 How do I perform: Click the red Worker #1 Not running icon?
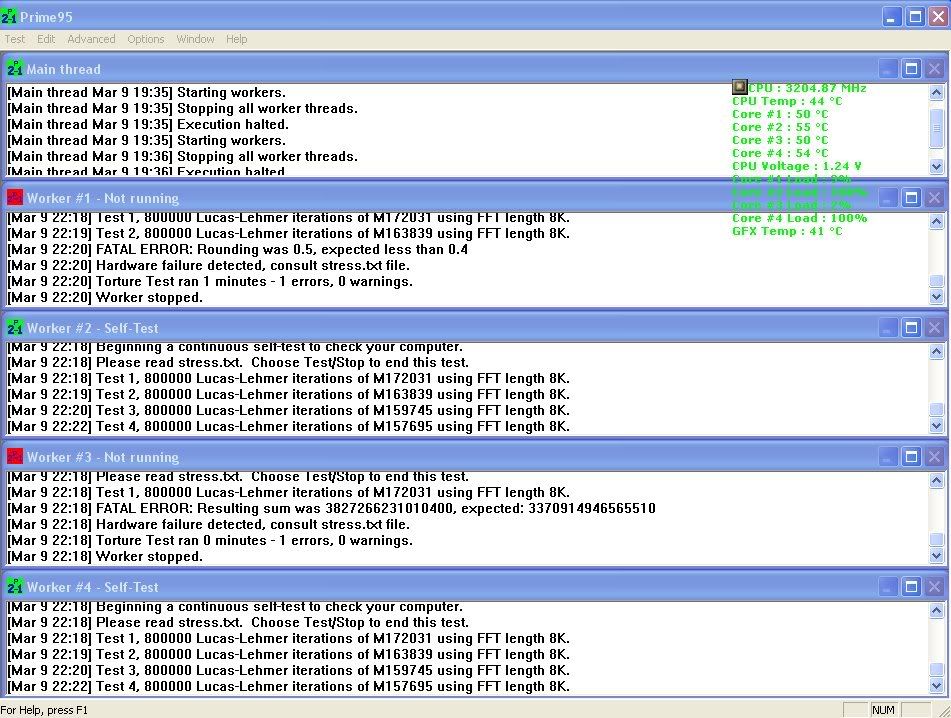coord(15,198)
